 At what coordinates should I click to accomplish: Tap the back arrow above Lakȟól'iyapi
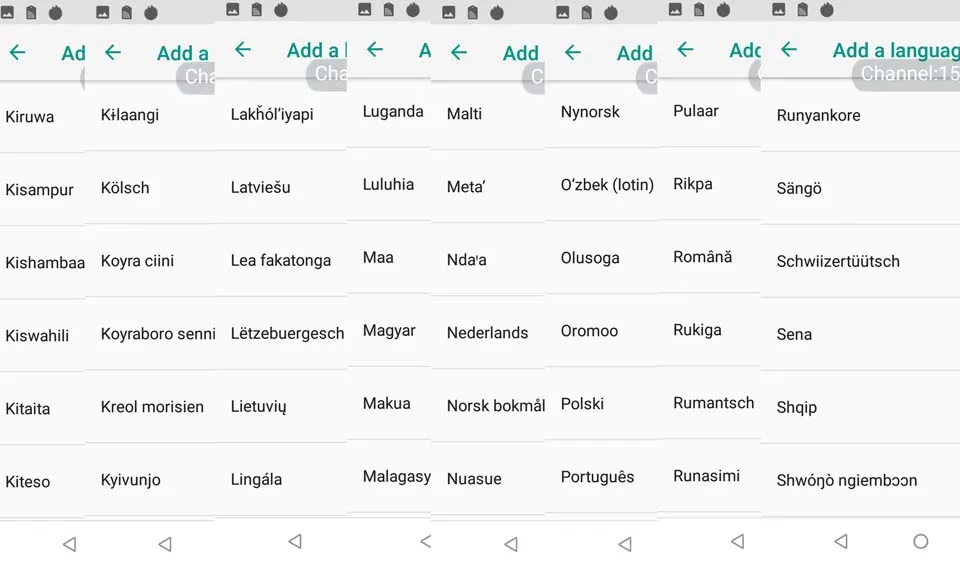pyautogui.click(x=243, y=50)
